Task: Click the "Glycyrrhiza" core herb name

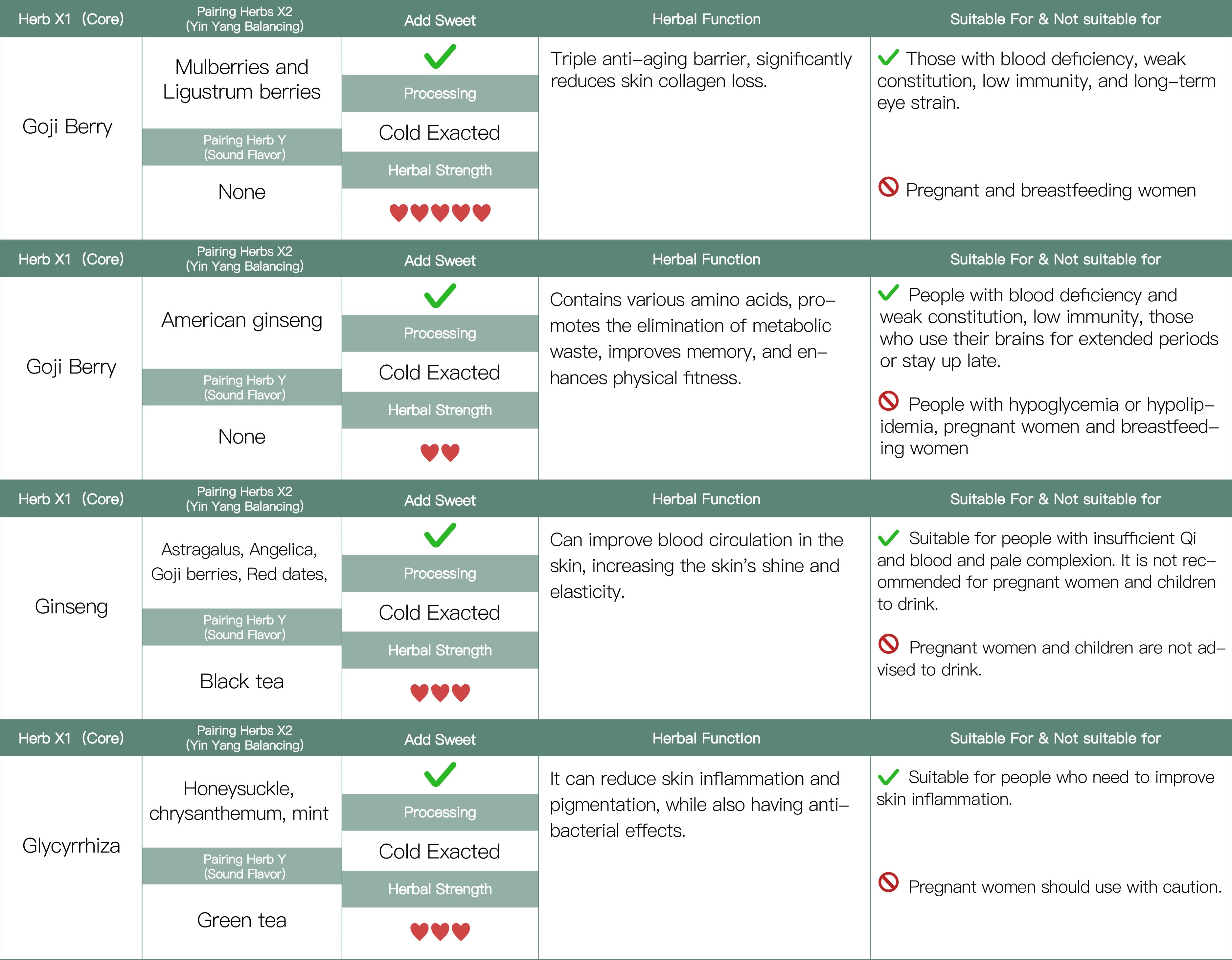Action: coord(71,845)
